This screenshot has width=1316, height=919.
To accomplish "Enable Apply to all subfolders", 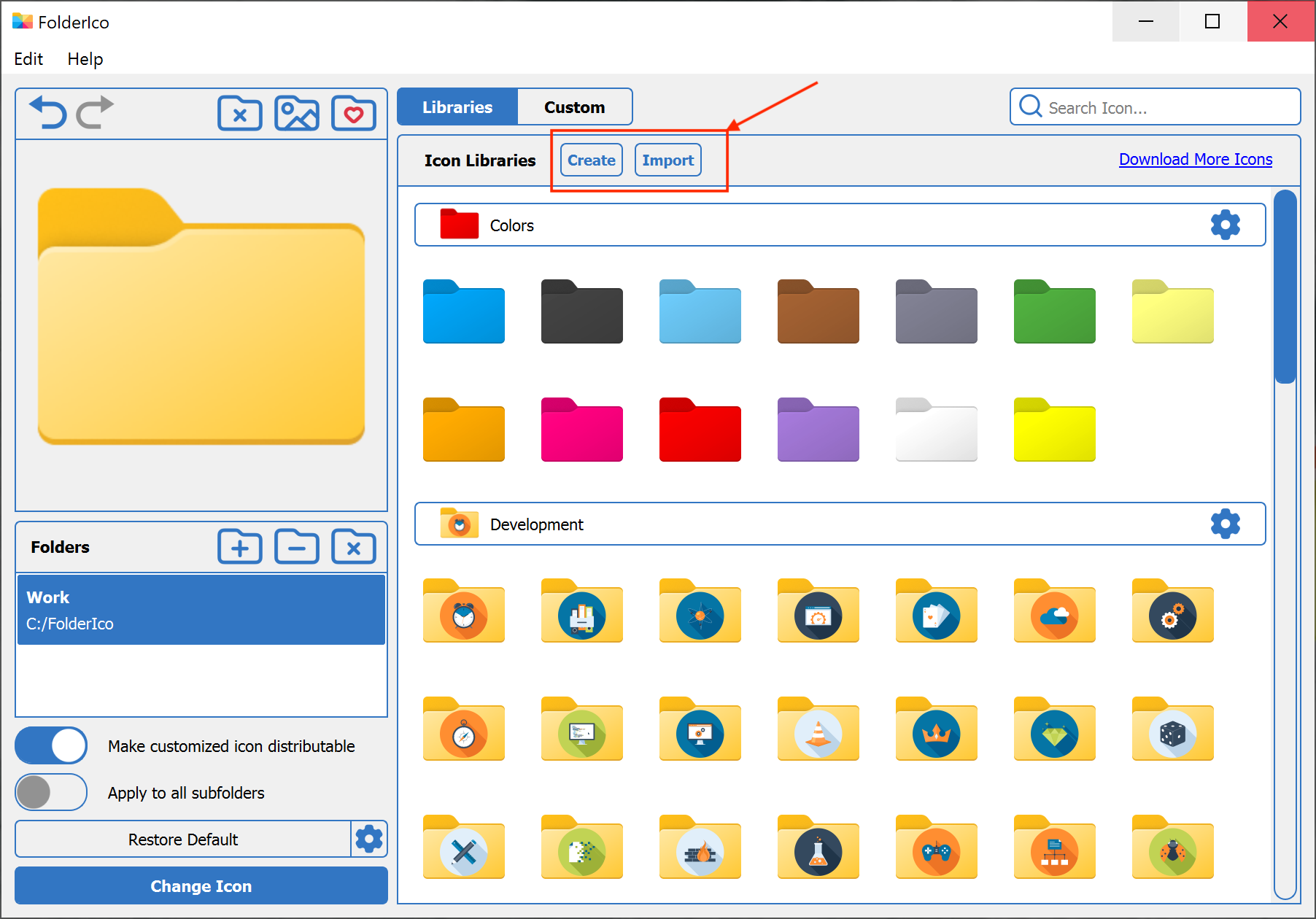I will (51, 793).
